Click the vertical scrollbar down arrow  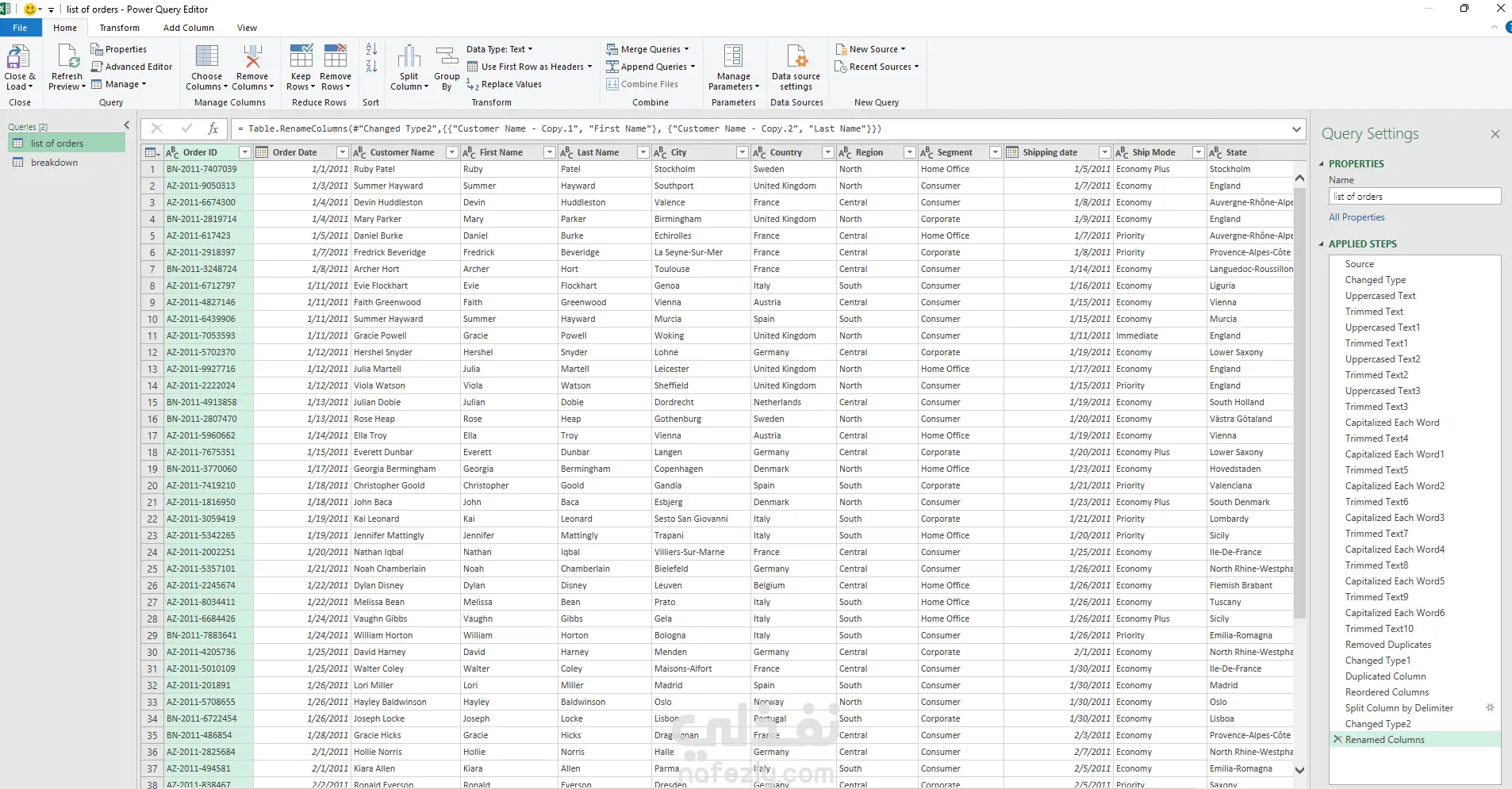click(1299, 769)
